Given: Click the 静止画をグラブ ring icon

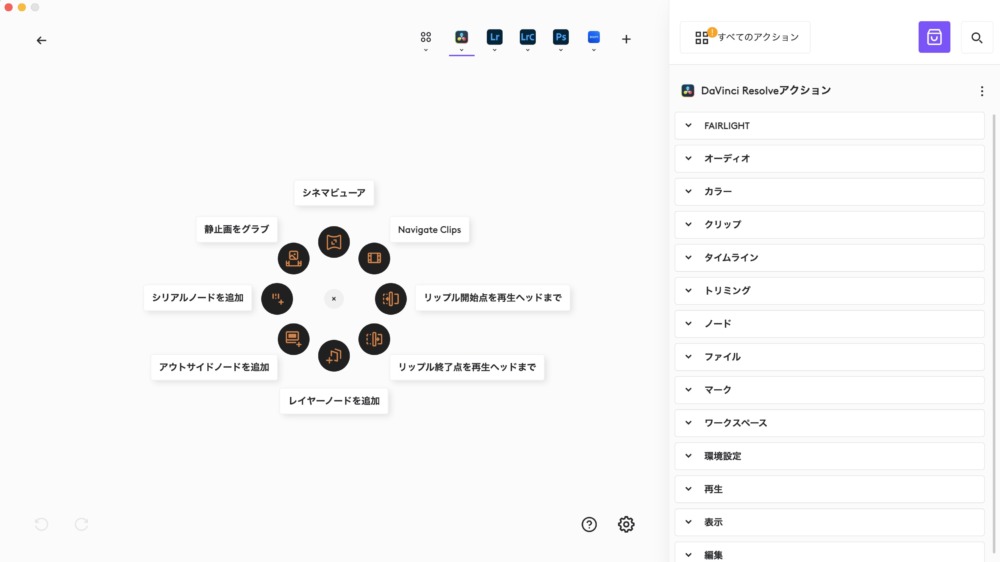Looking at the screenshot, I should coord(293,258).
